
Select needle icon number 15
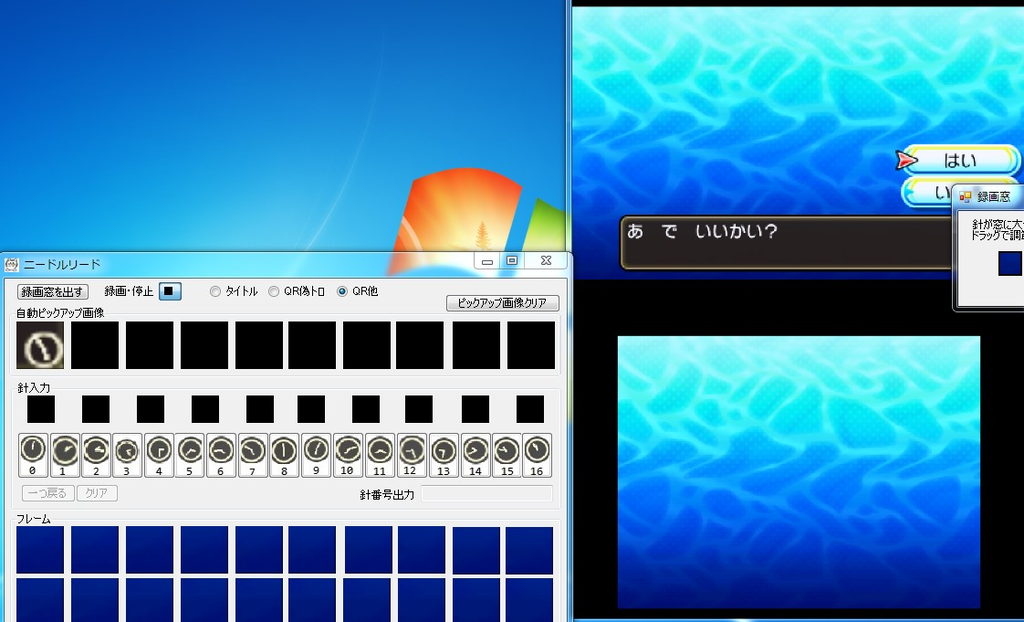pyautogui.click(x=507, y=455)
